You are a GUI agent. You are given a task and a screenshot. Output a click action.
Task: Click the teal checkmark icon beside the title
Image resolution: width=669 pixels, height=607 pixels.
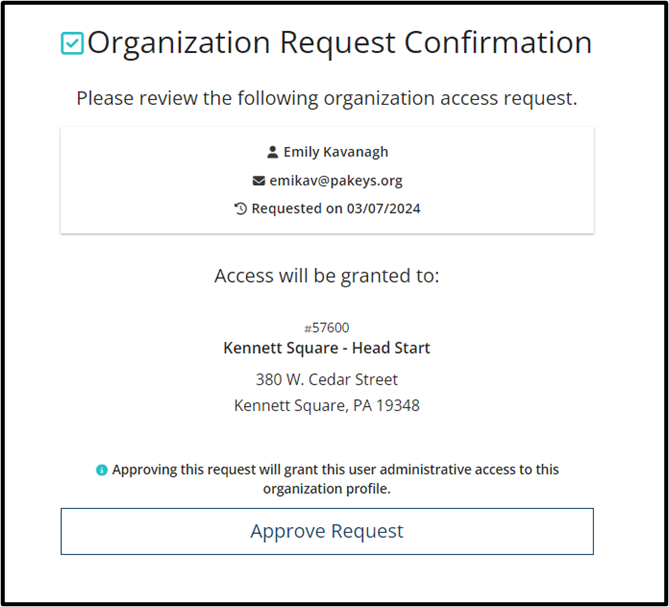pyautogui.click(x=72, y=43)
